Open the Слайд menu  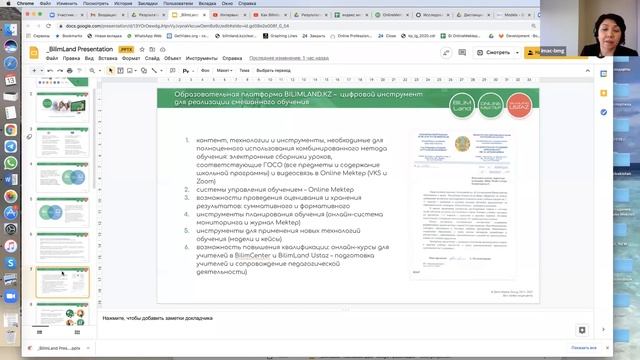click(x=152, y=58)
